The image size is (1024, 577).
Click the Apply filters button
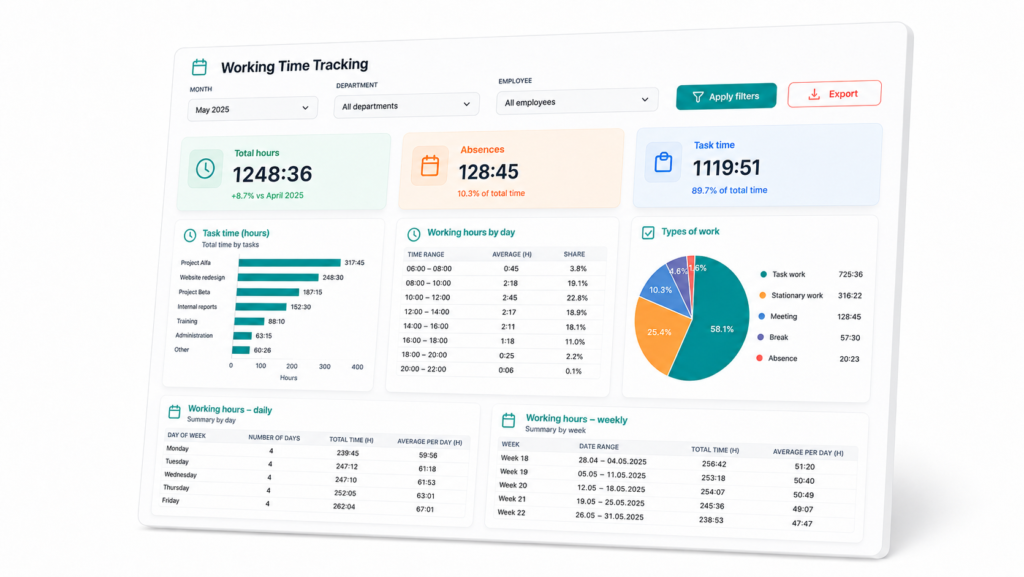726,96
